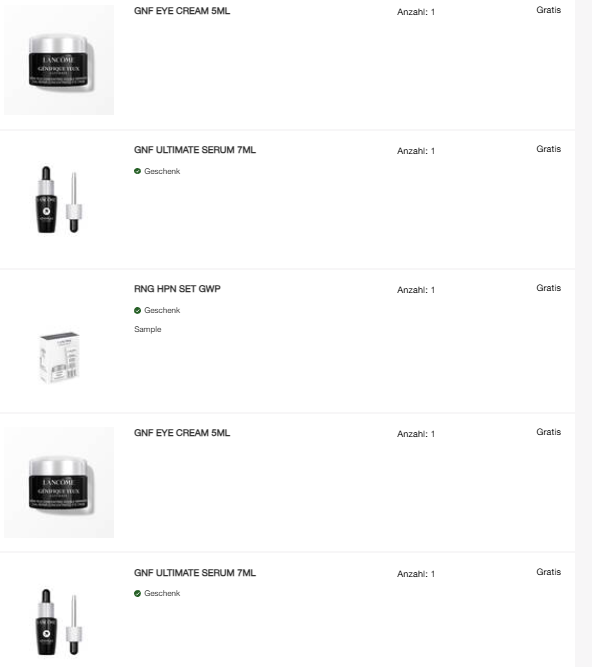Click the first GNF Eye Cream jar thumbnail
This screenshot has height=667, width=592.
coord(59,60)
